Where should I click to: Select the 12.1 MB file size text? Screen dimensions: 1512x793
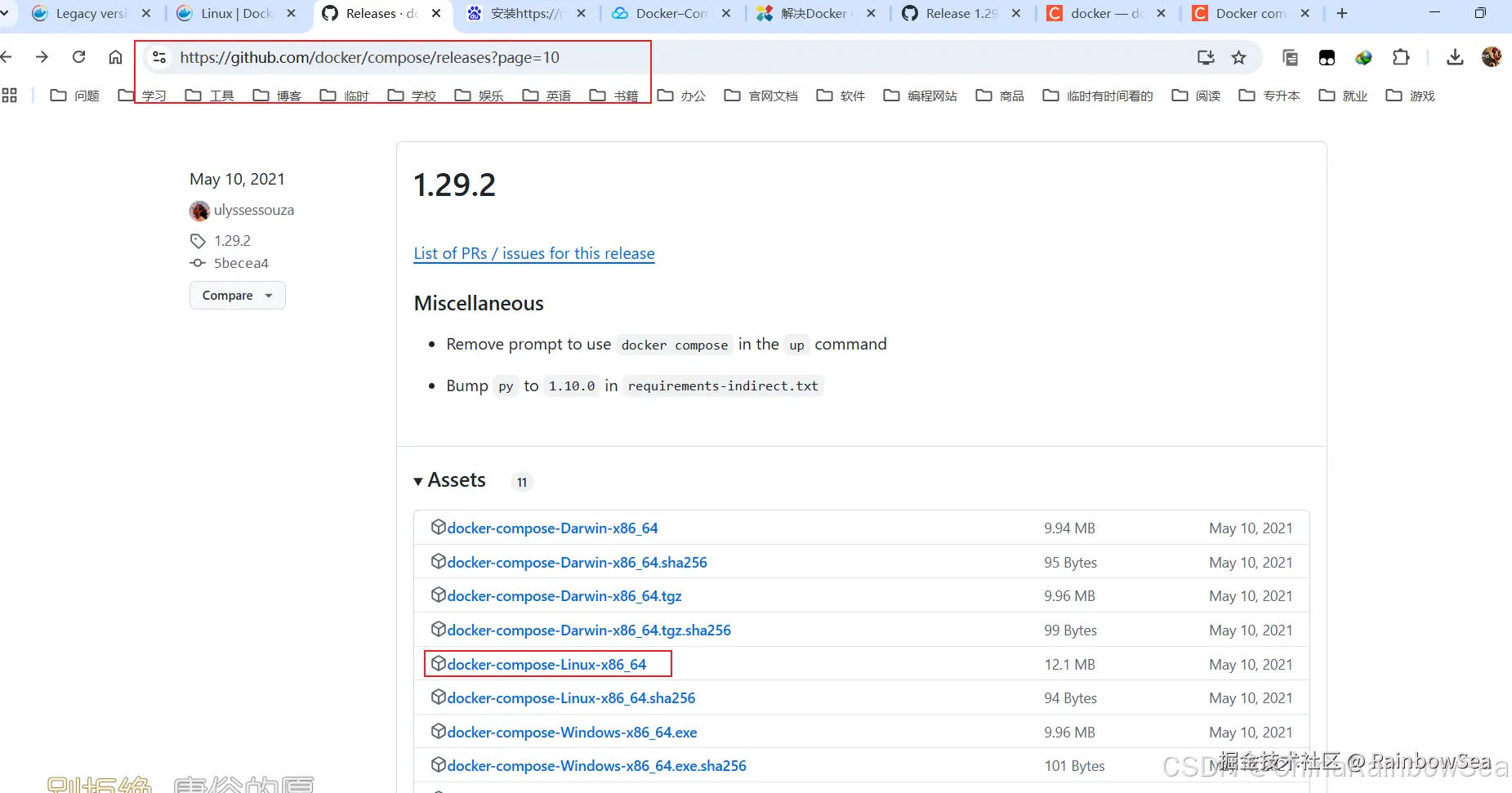pyautogui.click(x=1069, y=665)
